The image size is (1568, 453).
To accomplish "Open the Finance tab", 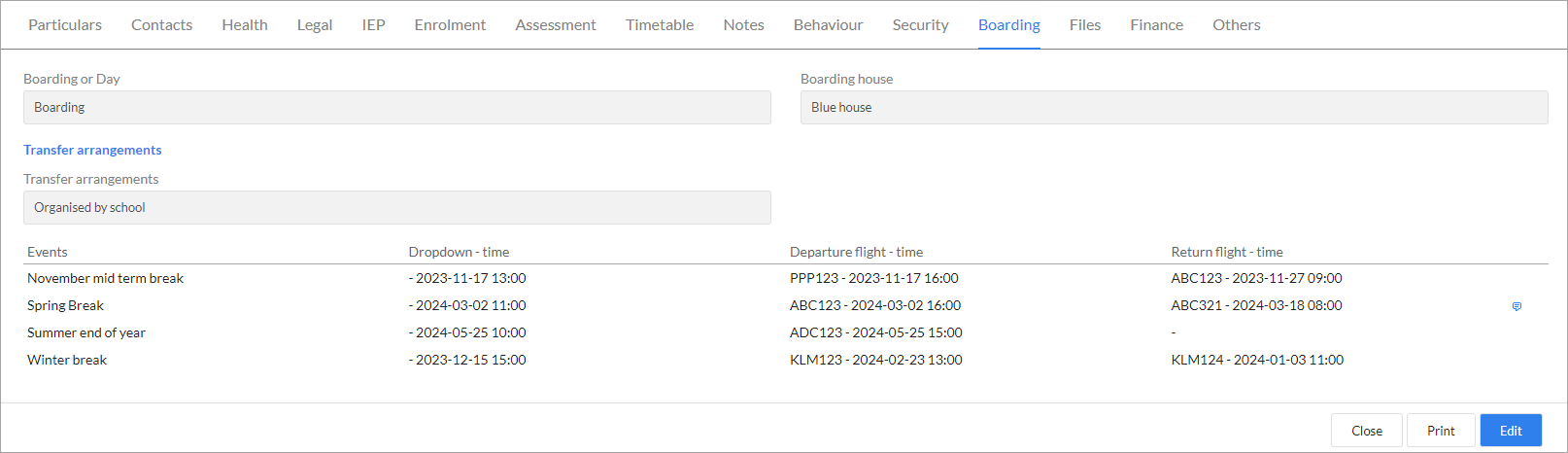I will pos(1156,25).
